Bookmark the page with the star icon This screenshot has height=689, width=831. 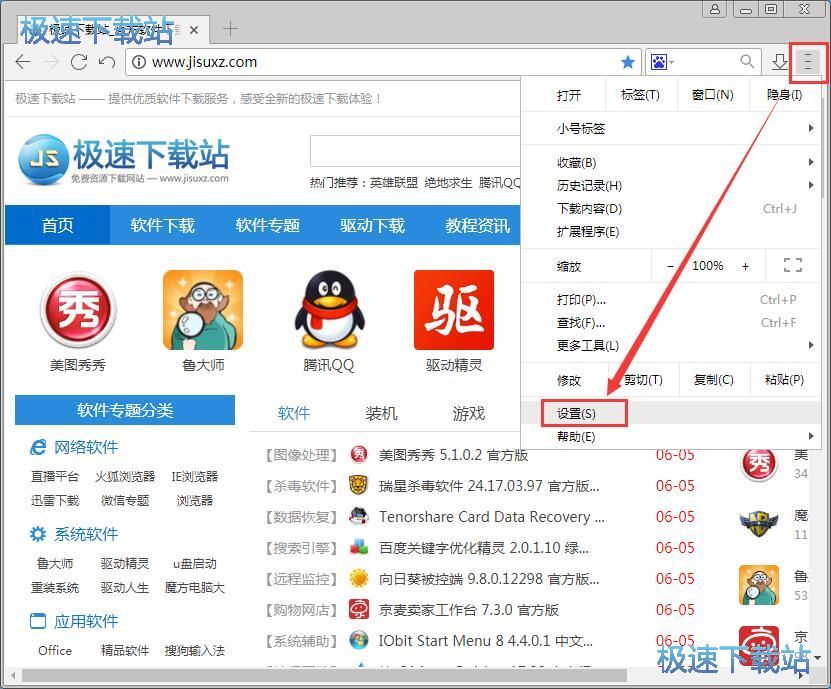(627, 62)
